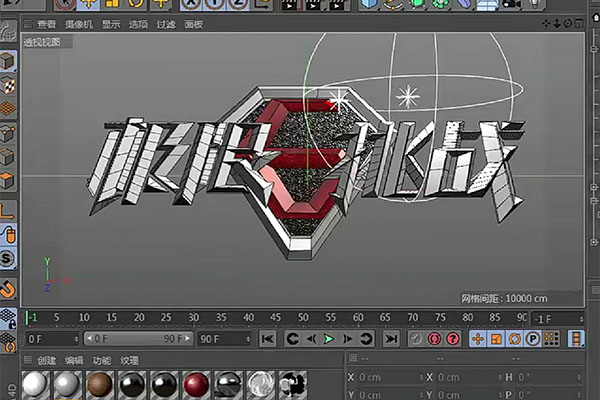Toggle X axis lock in top toolbar

point(191,4)
